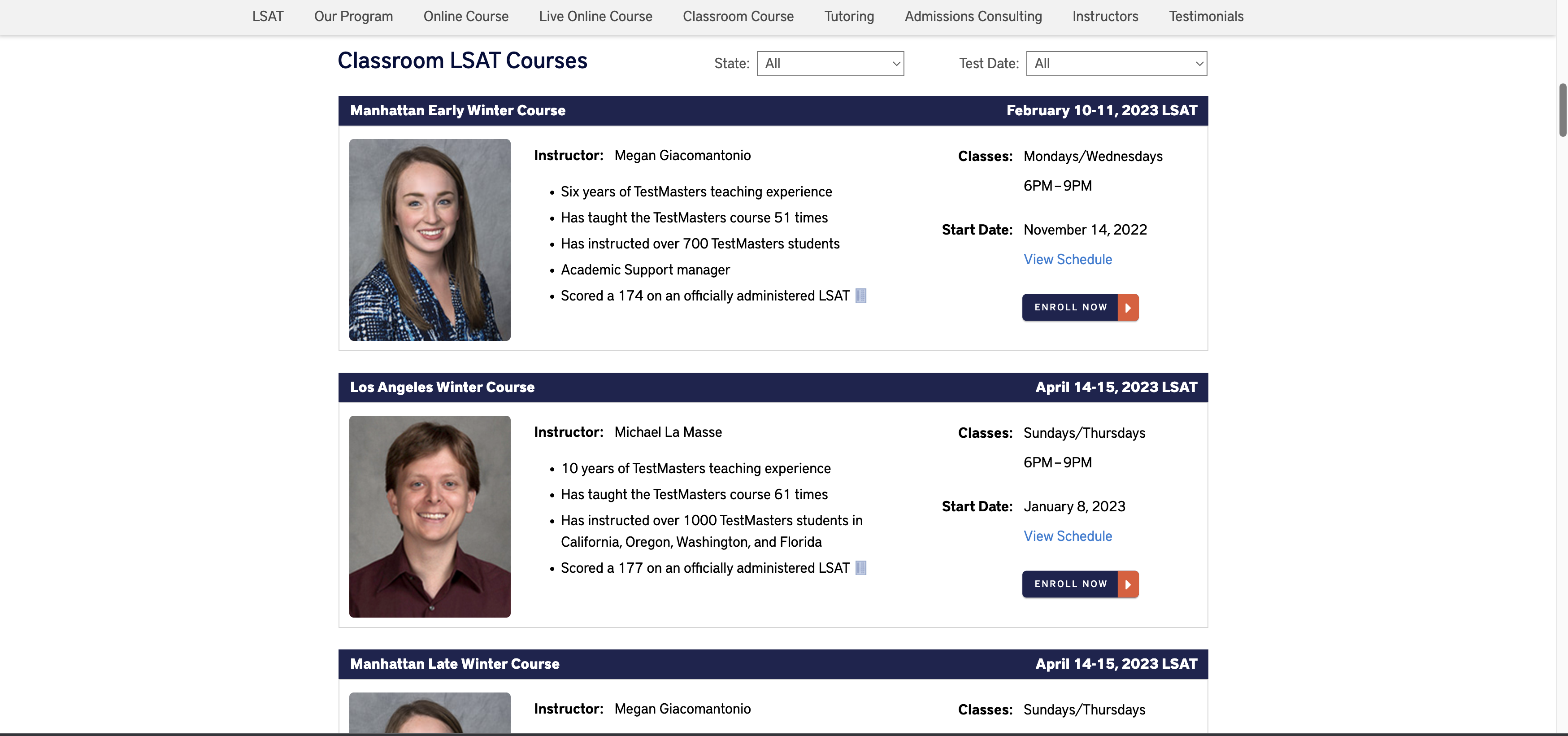
Task: View Schedule for Los Angeles Winter Course
Action: click(x=1067, y=536)
